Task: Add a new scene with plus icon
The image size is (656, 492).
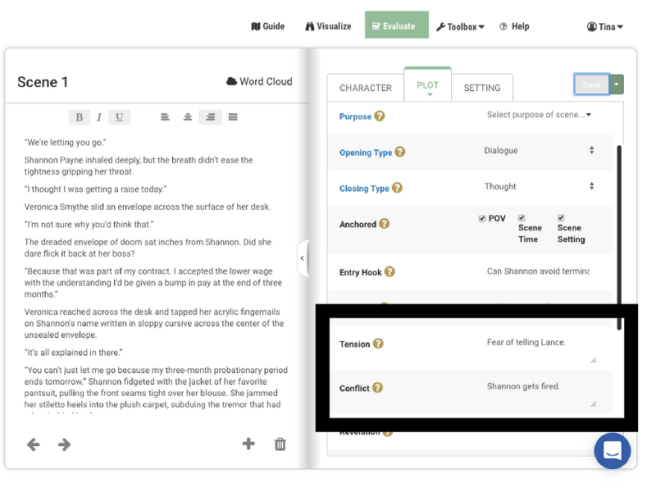Action: coord(249,444)
